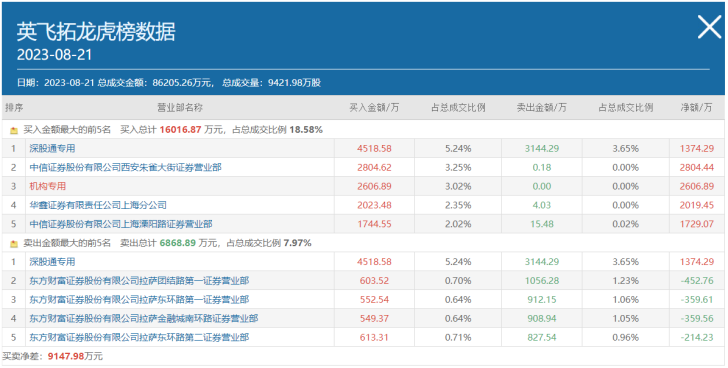Open 东方财富证券拉萨金融城南环路证券营业部 link
Screen dimensions: 728x368
pyautogui.click(x=144, y=318)
